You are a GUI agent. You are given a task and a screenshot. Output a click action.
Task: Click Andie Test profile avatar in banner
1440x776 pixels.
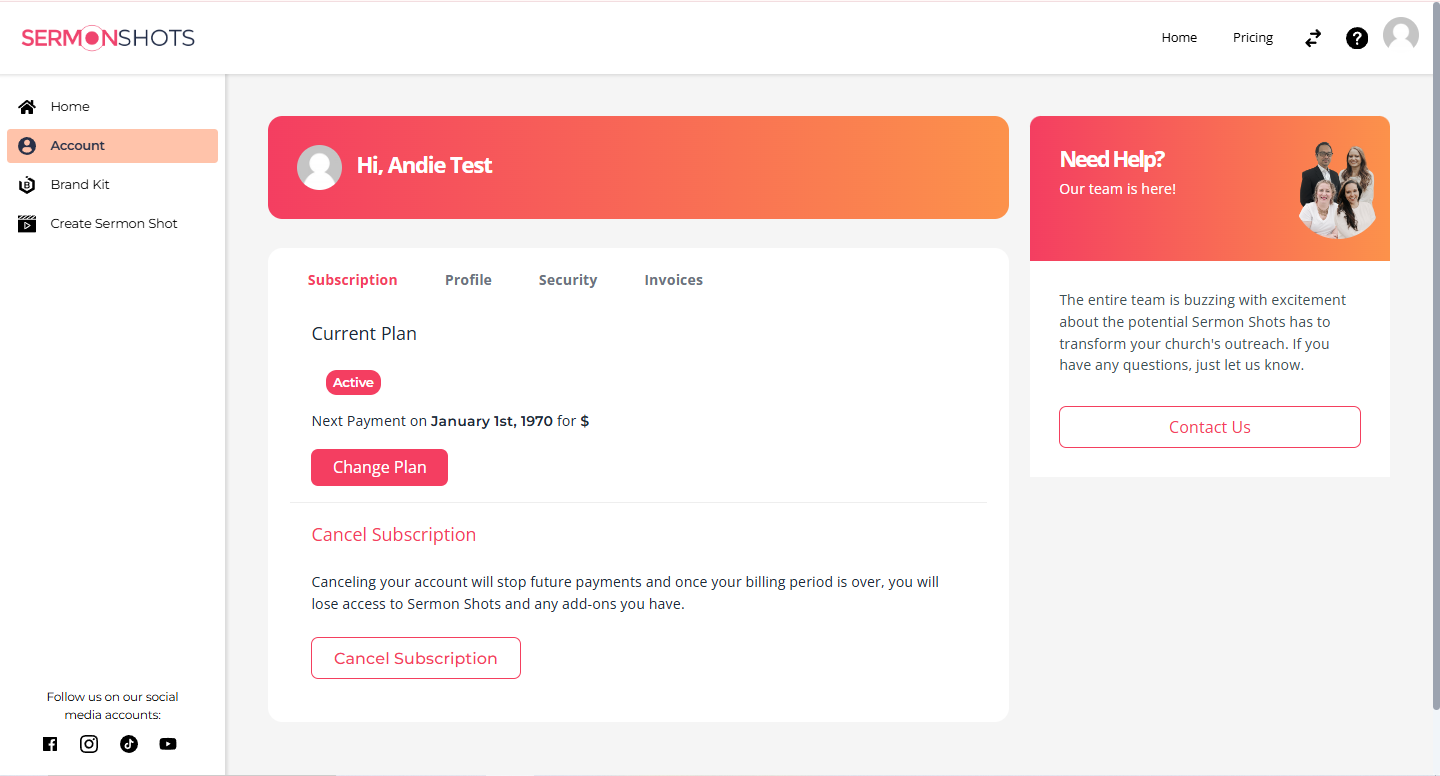click(320, 167)
